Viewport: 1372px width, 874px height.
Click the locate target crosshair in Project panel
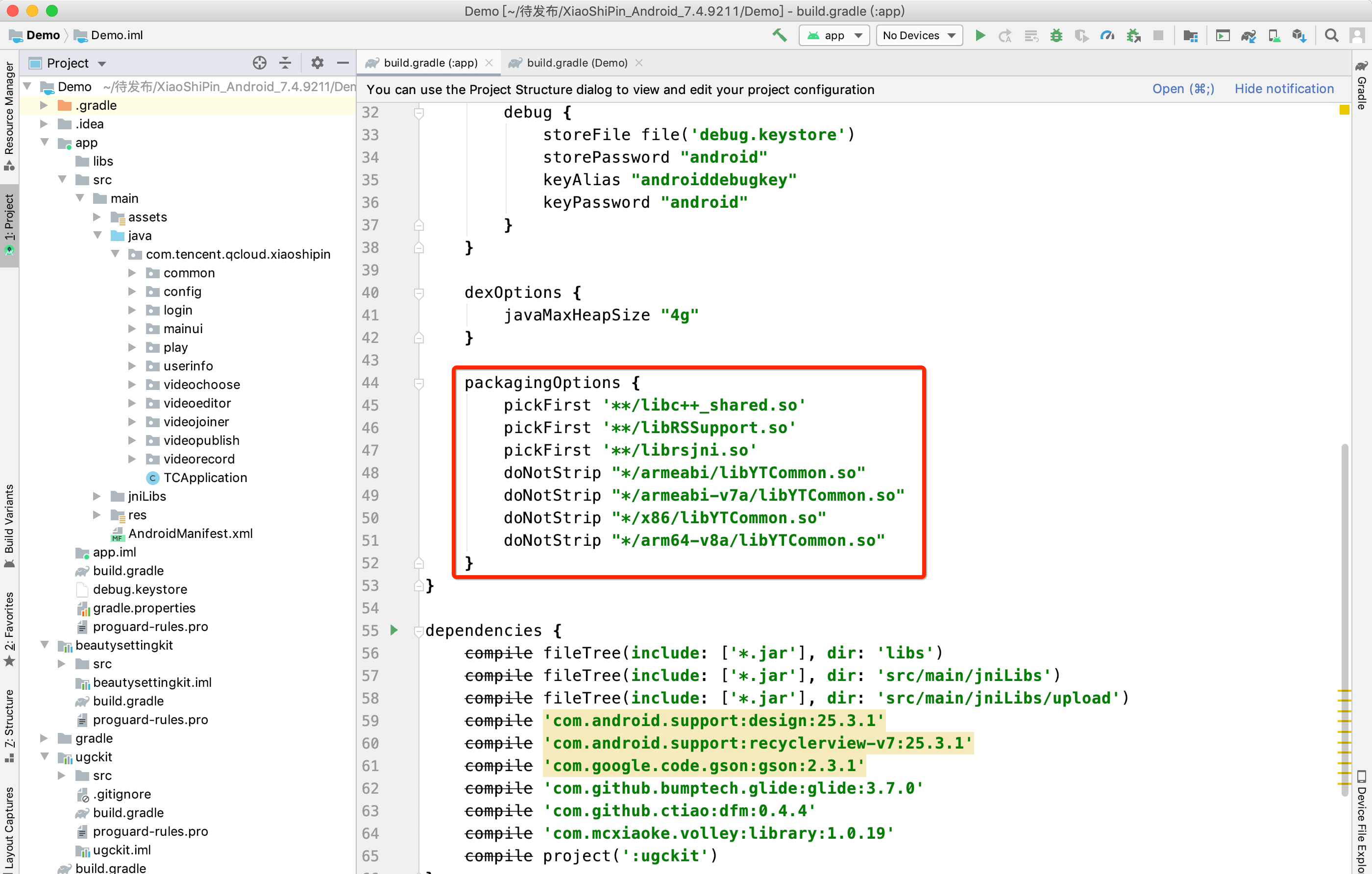coord(259,63)
